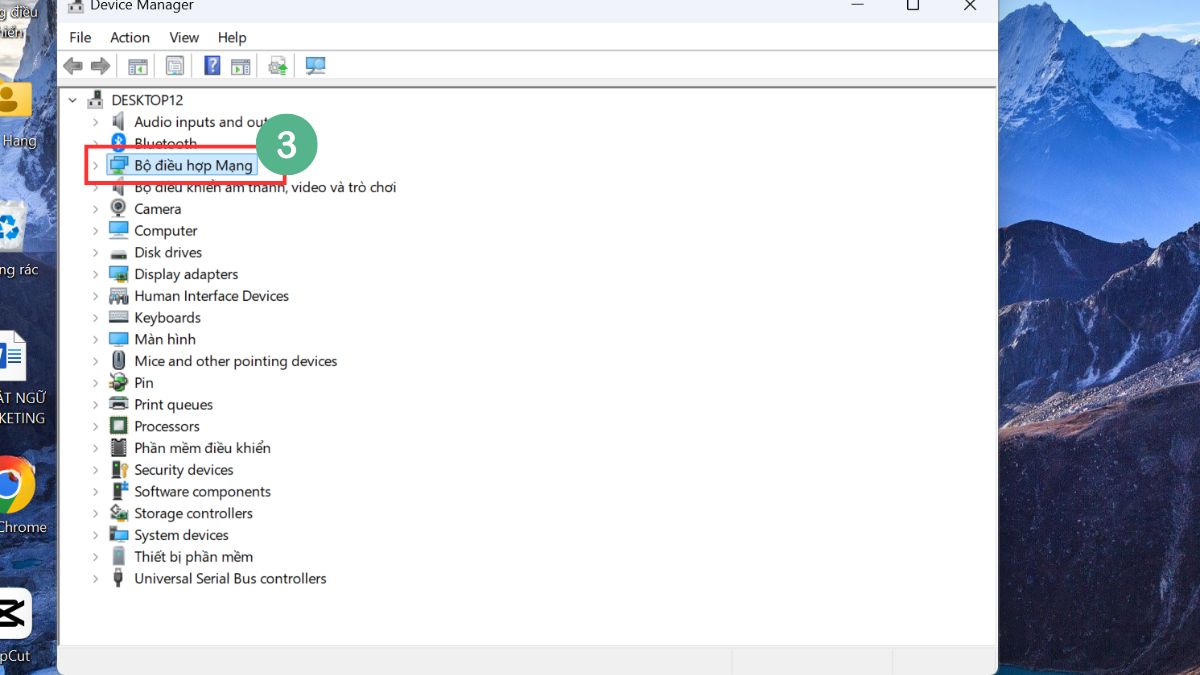Expand the Storage controllers category
1200x675 pixels.
tap(96, 513)
